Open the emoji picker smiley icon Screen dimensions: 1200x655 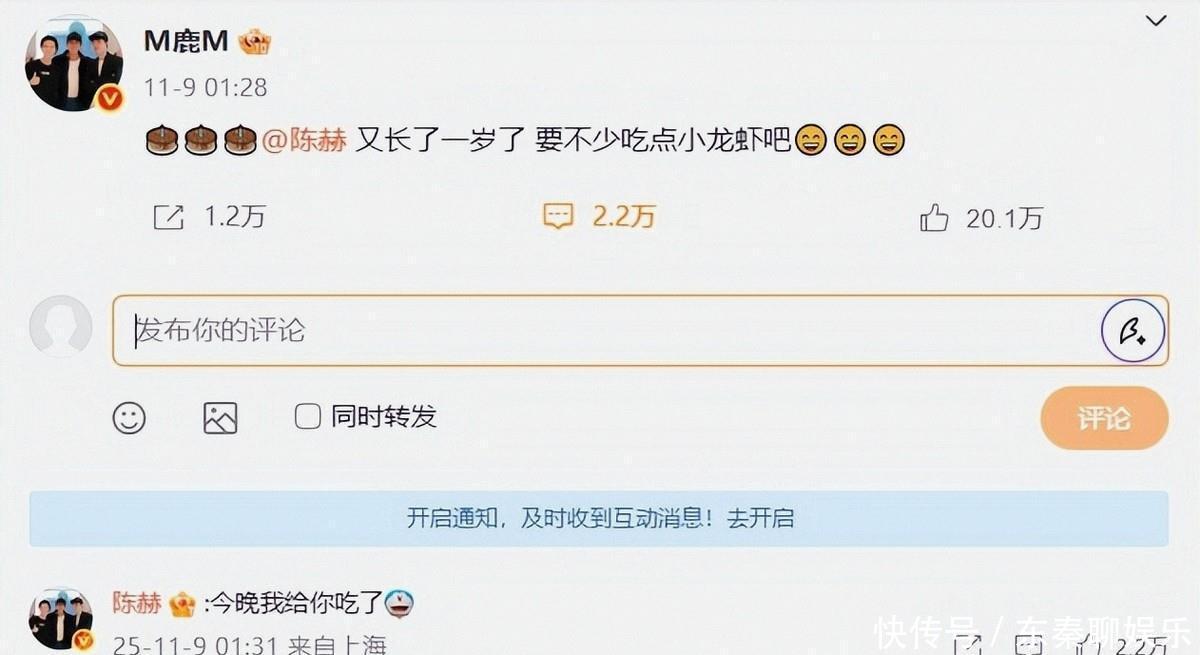click(x=129, y=417)
